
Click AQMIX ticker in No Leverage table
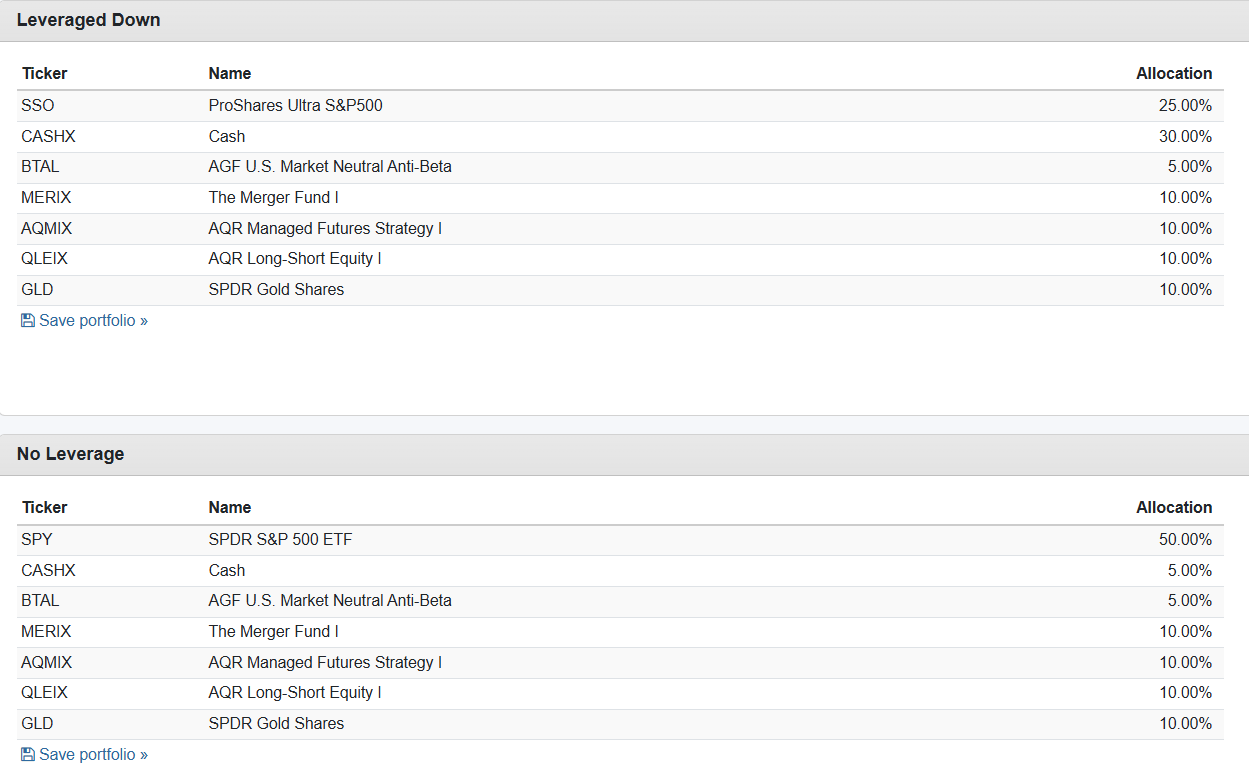tap(46, 662)
